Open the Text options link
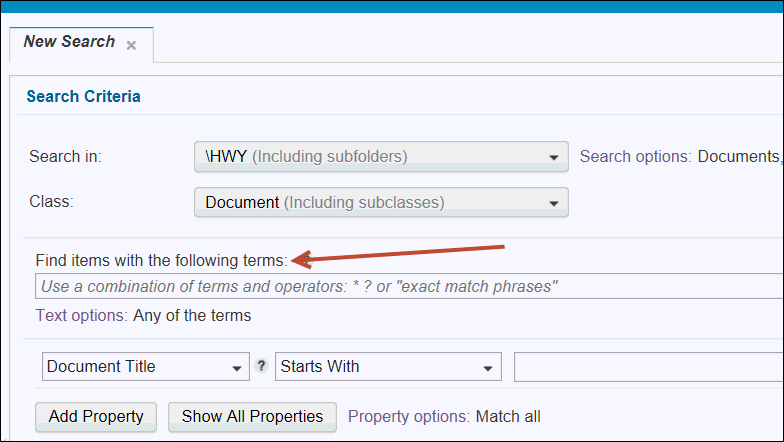The width and height of the screenshot is (784, 442). click(82, 316)
